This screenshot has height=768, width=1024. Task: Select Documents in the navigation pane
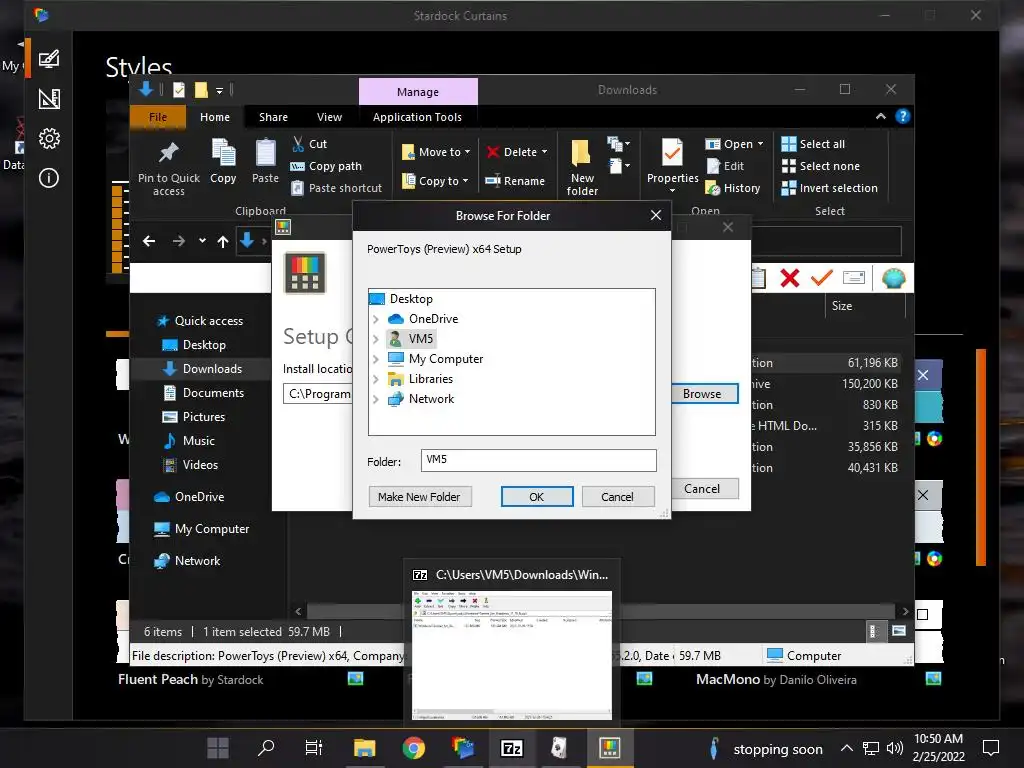pyautogui.click(x=204, y=392)
